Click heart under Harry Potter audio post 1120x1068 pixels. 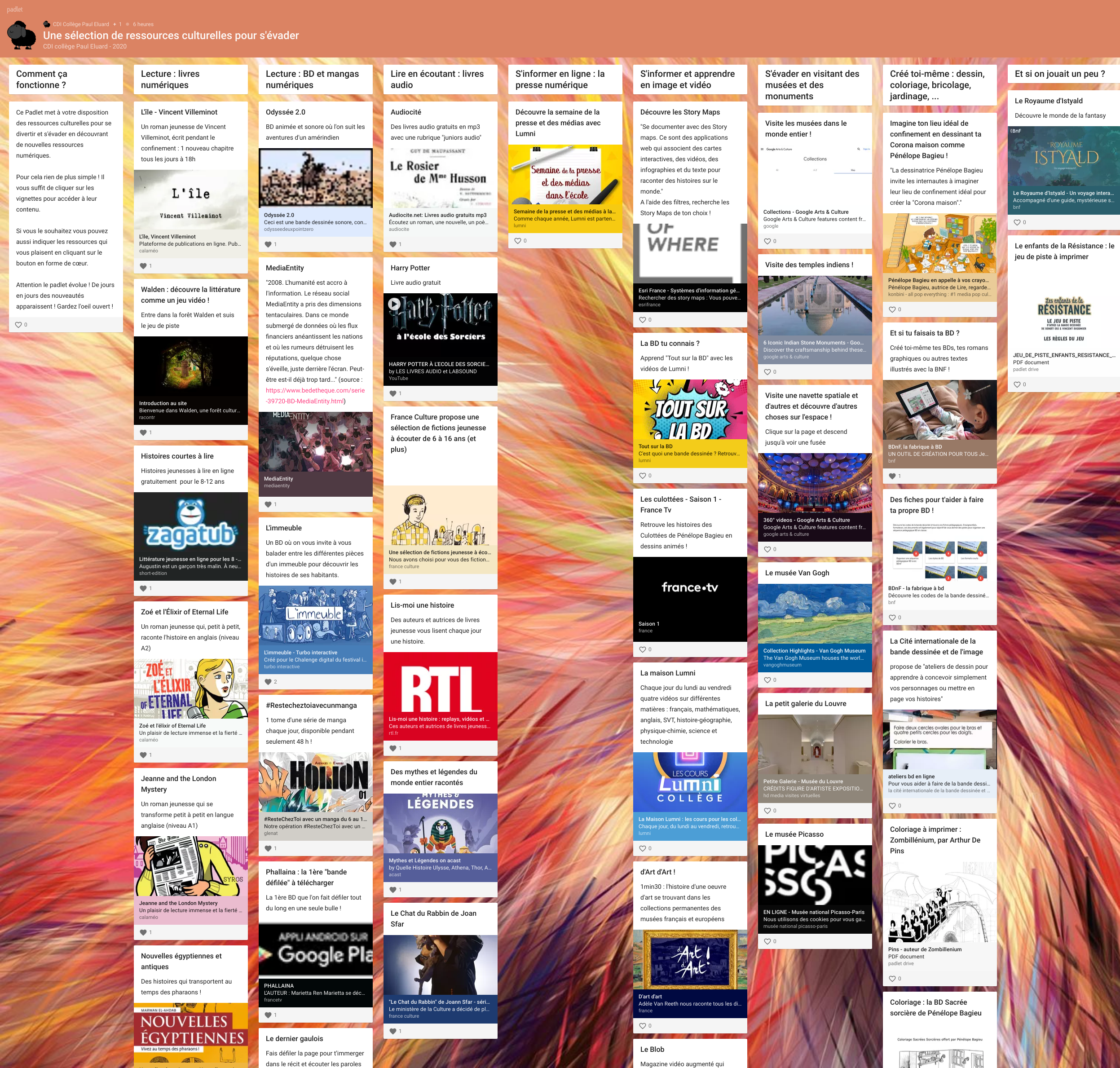pos(392,393)
